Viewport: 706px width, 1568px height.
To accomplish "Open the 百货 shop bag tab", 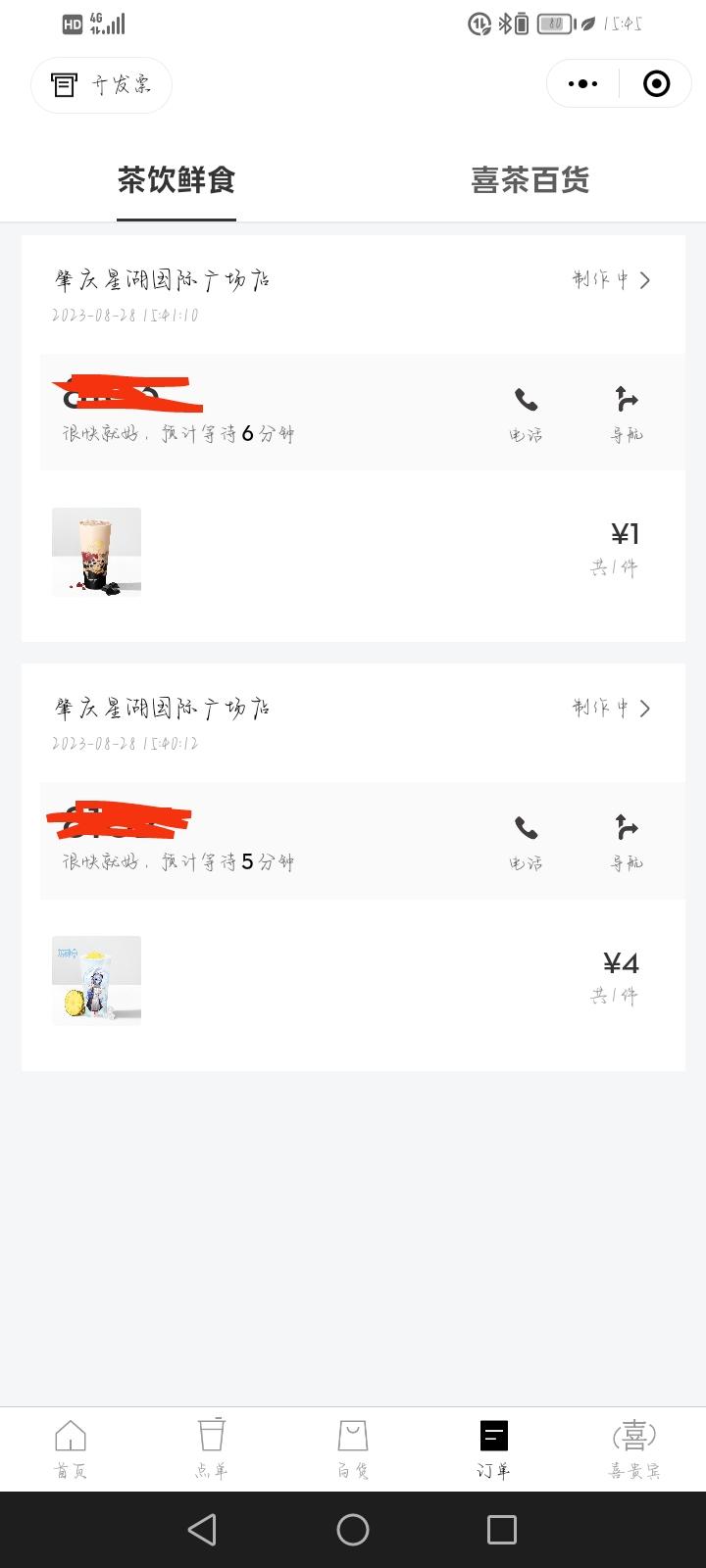I will [x=353, y=1448].
